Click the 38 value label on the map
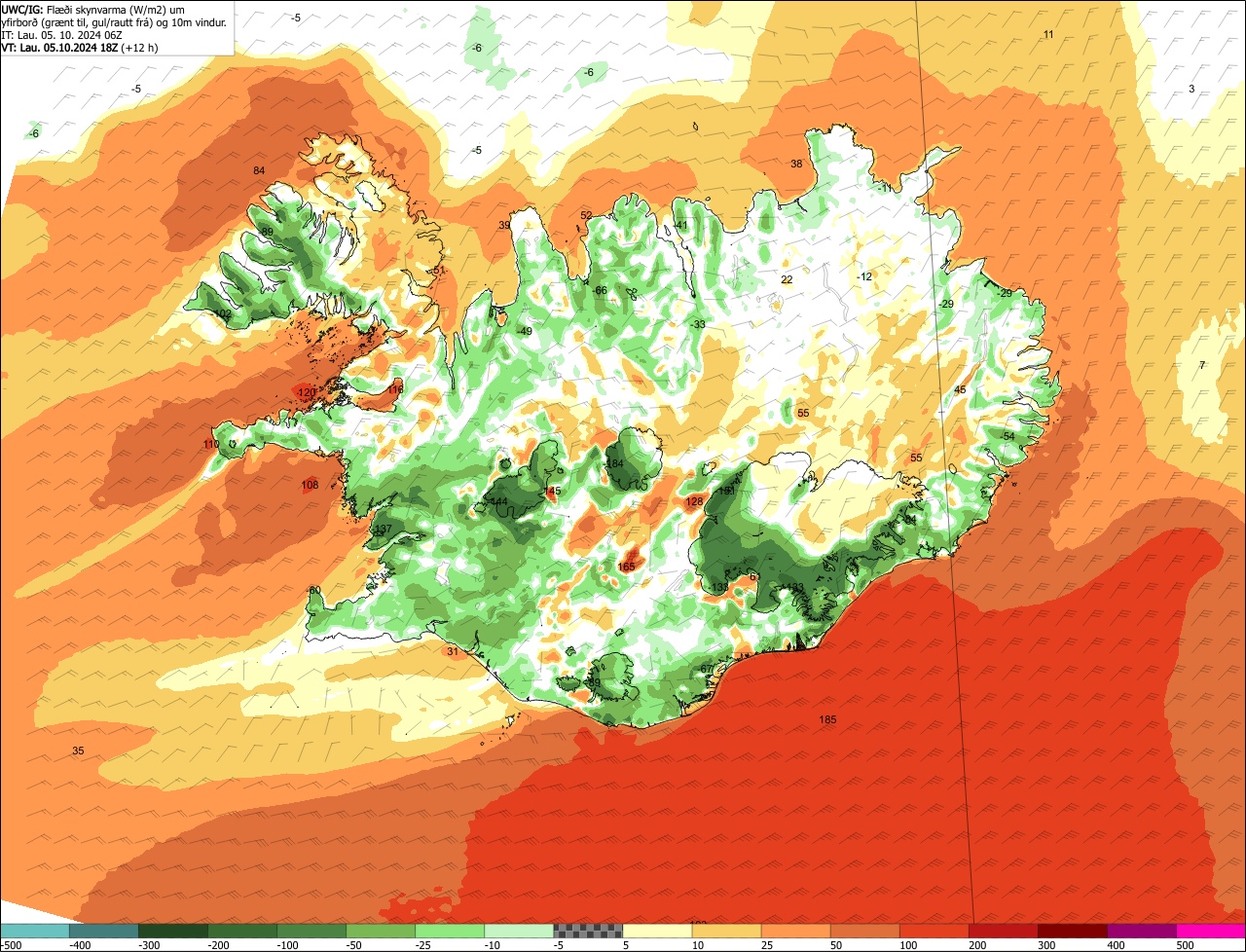The image size is (1246, 952). pos(796,164)
